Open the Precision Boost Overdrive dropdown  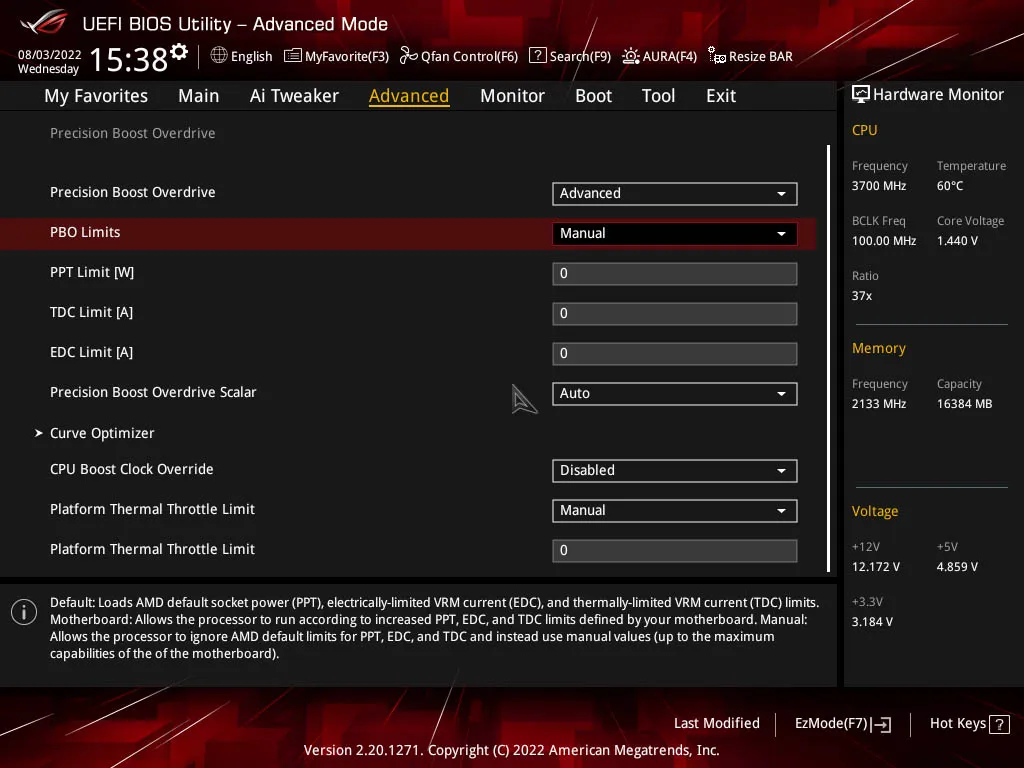(x=675, y=193)
